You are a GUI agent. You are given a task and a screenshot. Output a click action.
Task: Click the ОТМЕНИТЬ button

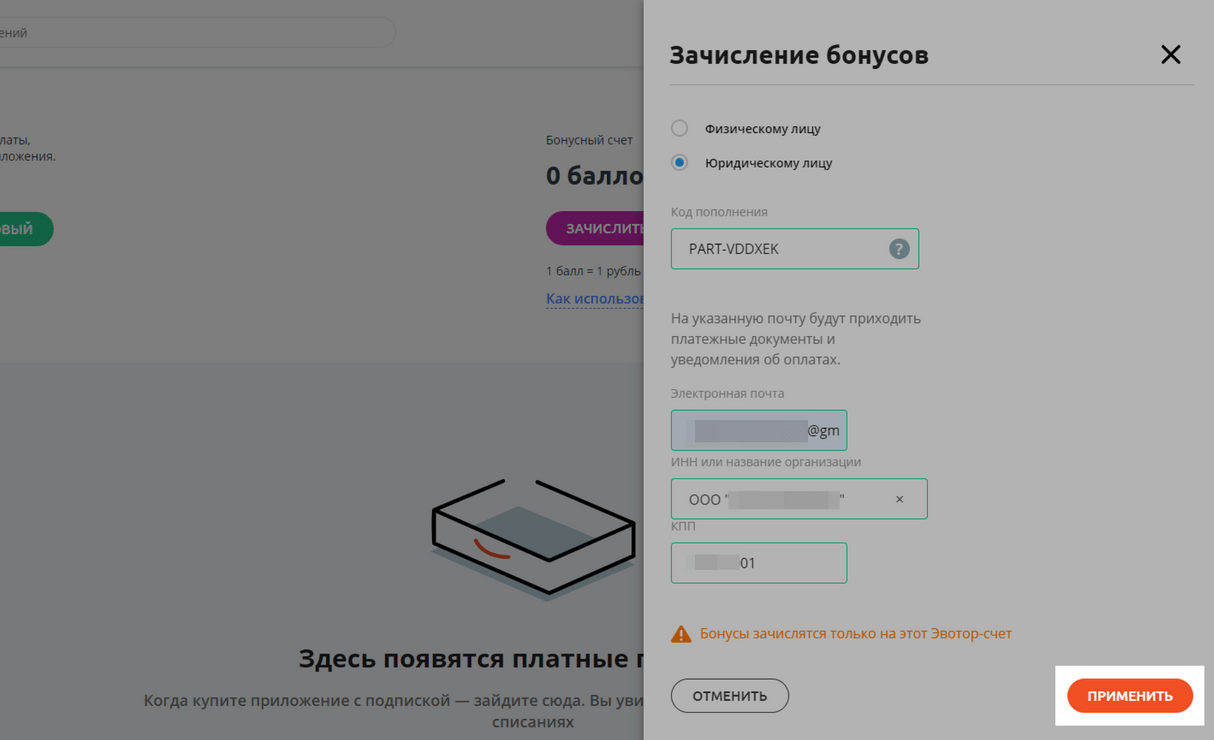coord(730,696)
